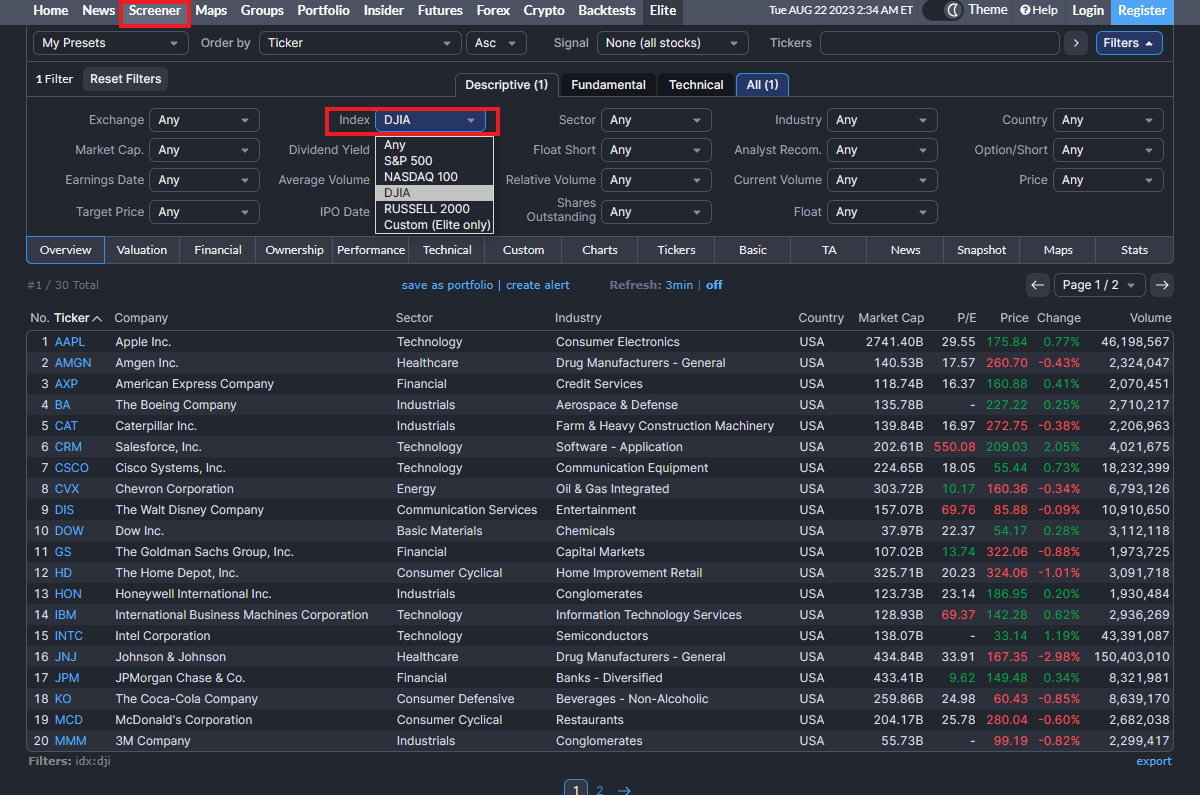Screen dimensions: 1200x795
Task: Open the Exchange filter dropdown
Action: point(204,120)
